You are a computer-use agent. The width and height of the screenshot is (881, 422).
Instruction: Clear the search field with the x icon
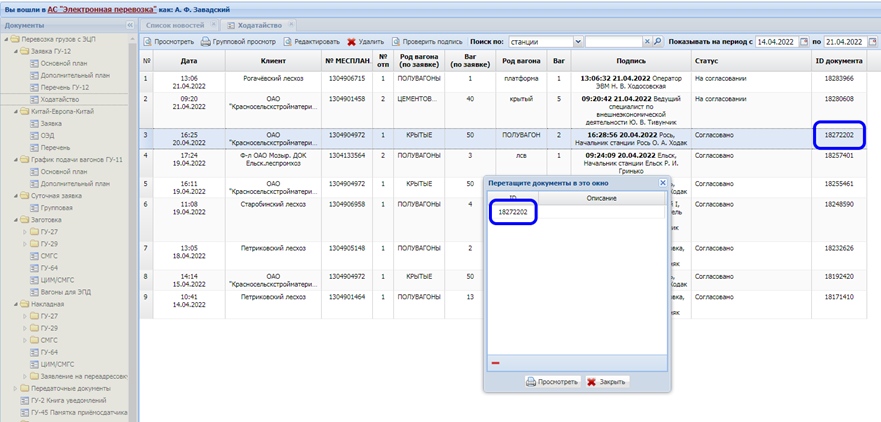pos(647,42)
